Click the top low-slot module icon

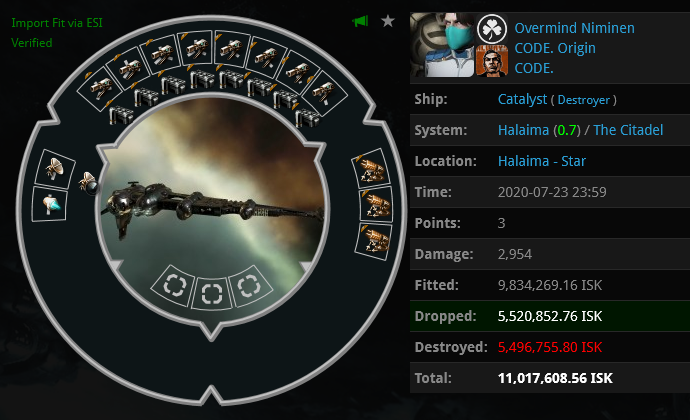point(373,169)
